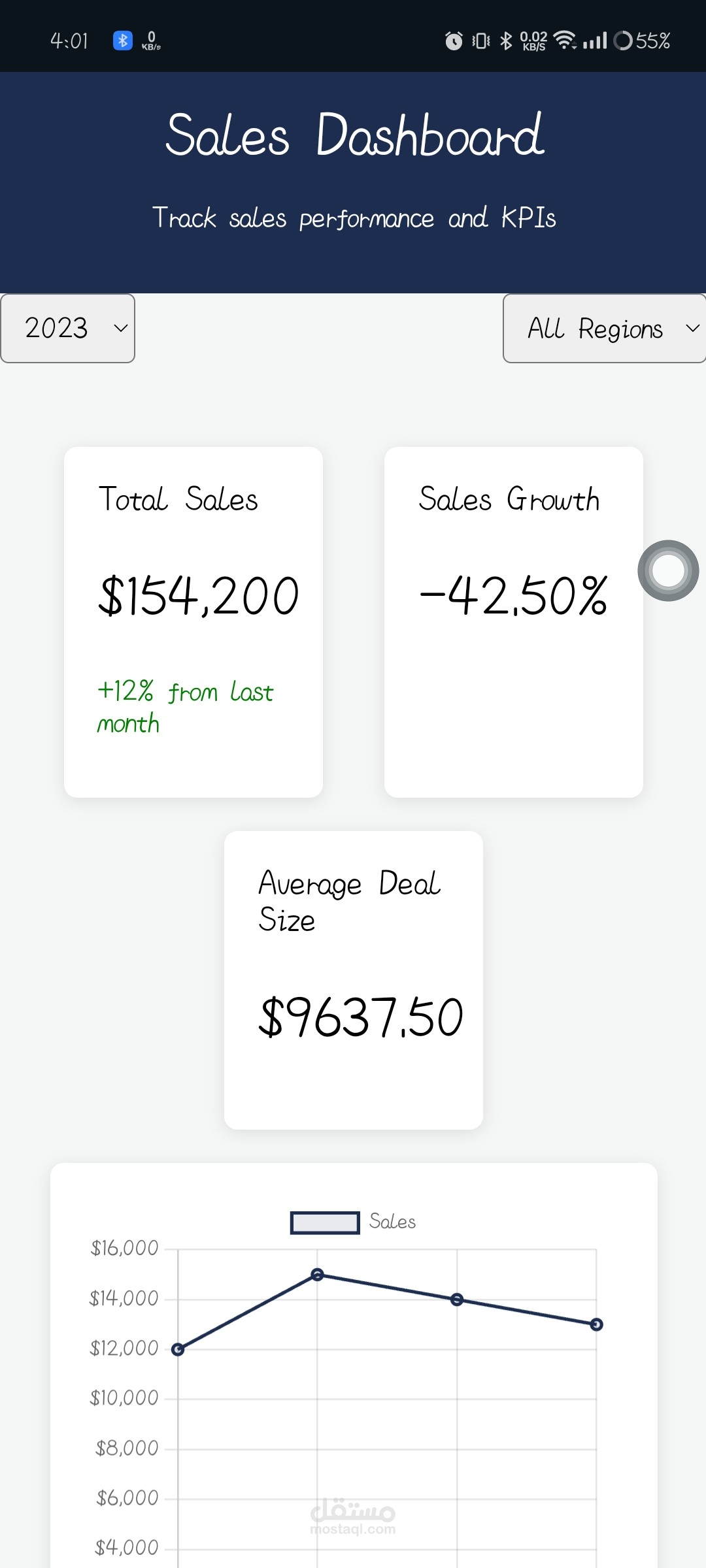The image size is (706, 1568).
Task: Click the third data point on the sales line
Action: coord(457,1299)
